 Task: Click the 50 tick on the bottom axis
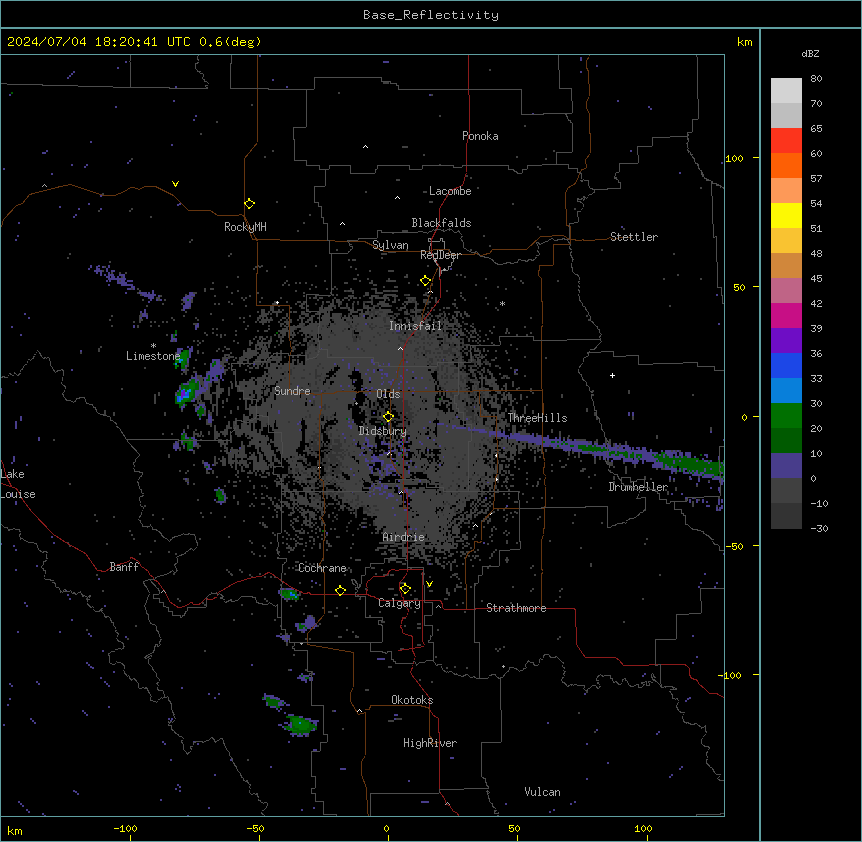(x=514, y=828)
